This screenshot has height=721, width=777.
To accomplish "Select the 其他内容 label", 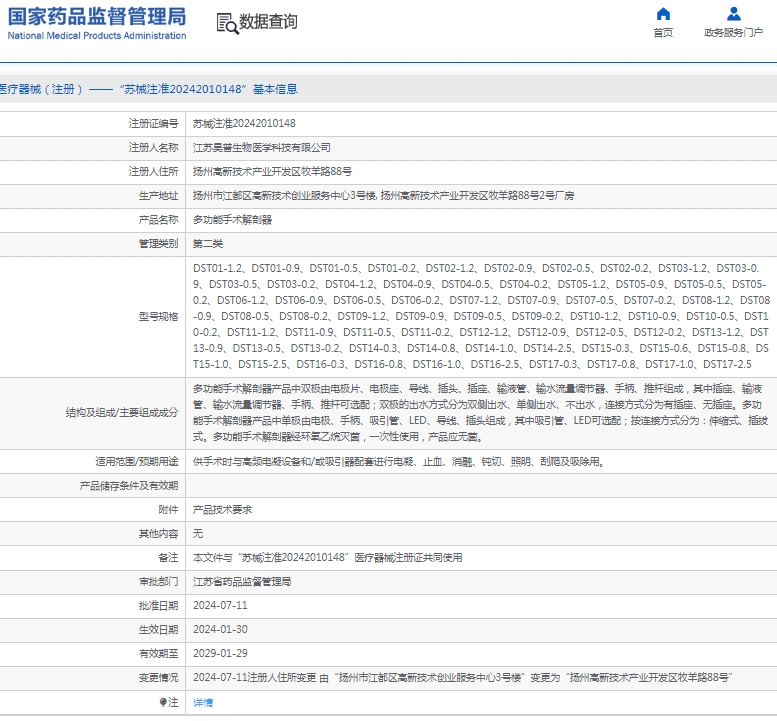I will [x=158, y=534].
